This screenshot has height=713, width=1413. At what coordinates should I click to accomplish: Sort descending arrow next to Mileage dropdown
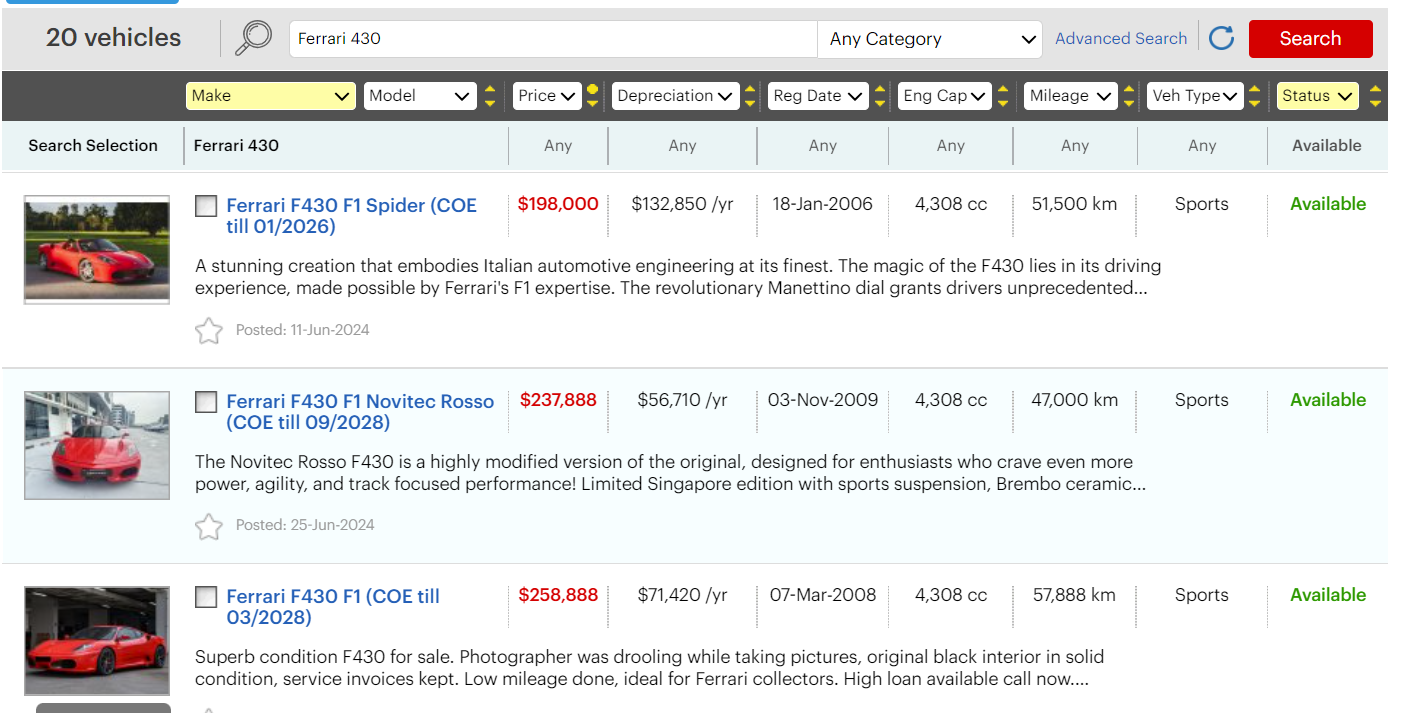pyautogui.click(x=1129, y=103)
